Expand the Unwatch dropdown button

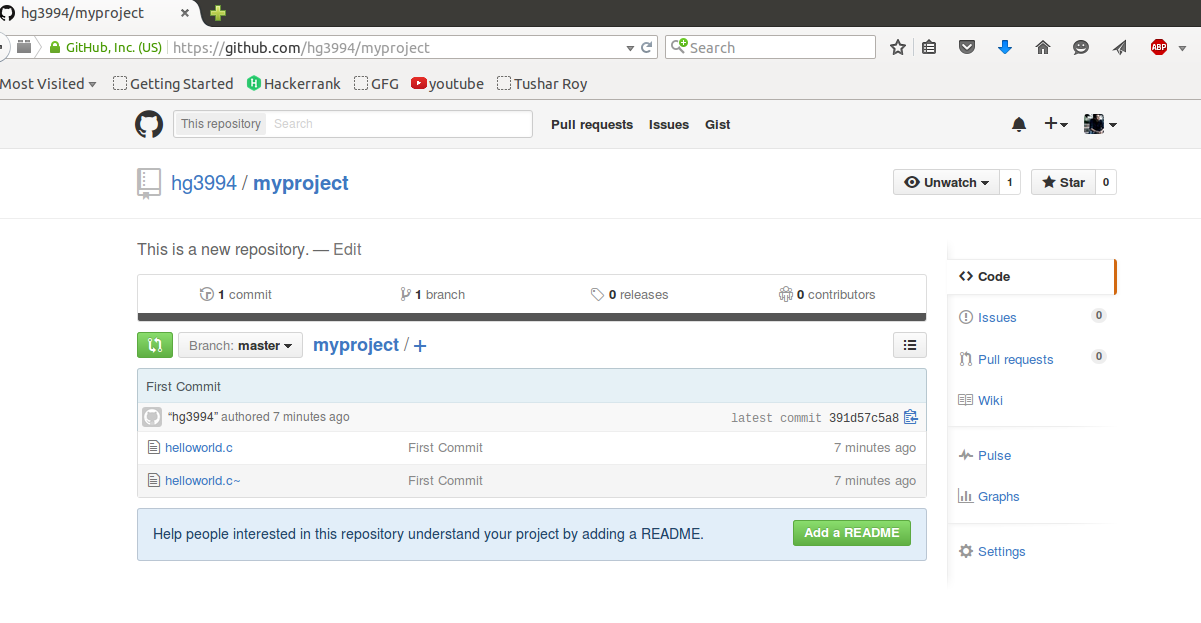945,182
